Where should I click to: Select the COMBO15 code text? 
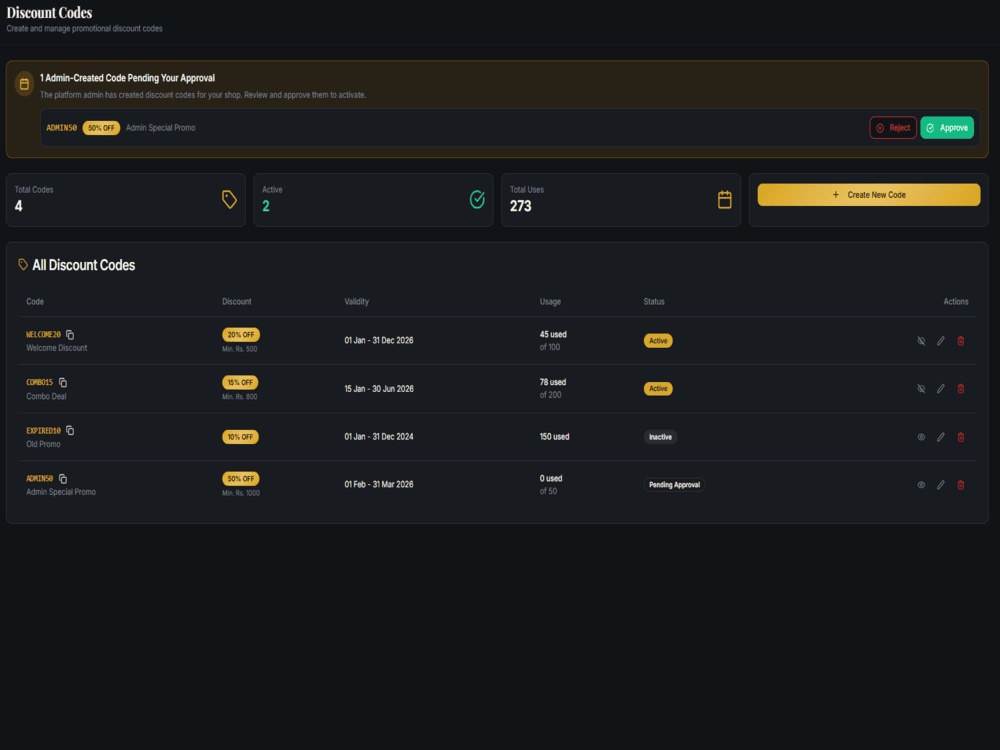click(x=40, y=383)
